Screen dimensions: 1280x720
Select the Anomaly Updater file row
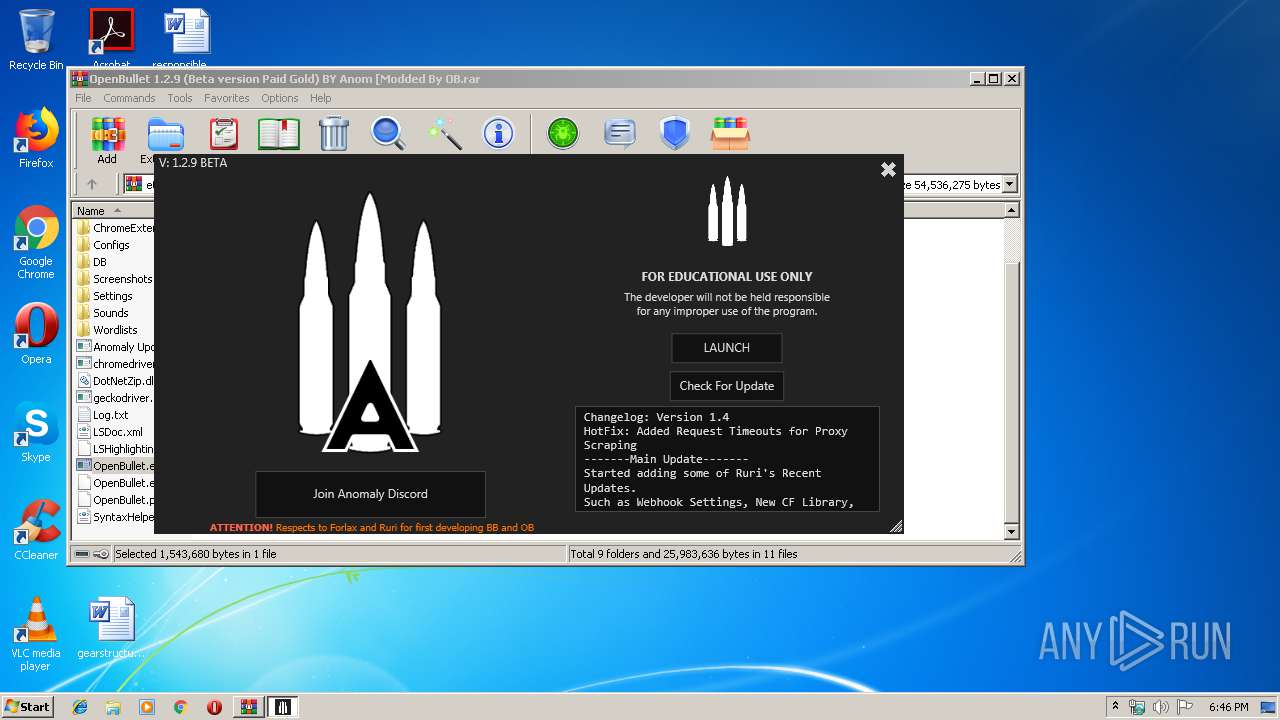coord(113,347)
